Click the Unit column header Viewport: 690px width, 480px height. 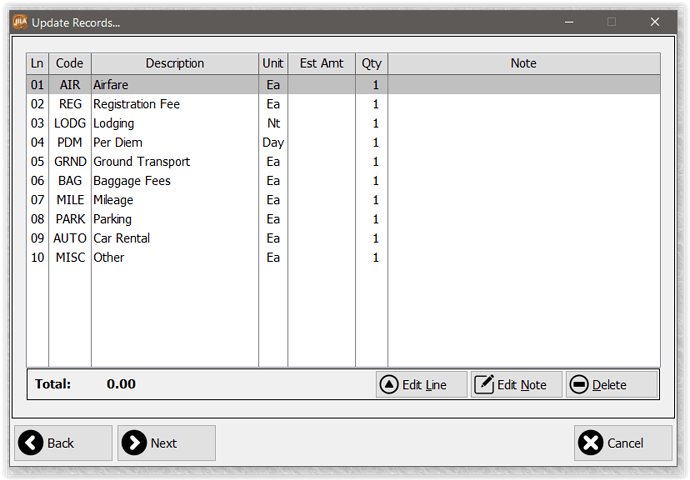pyautogui.click(x=273, y=63)
